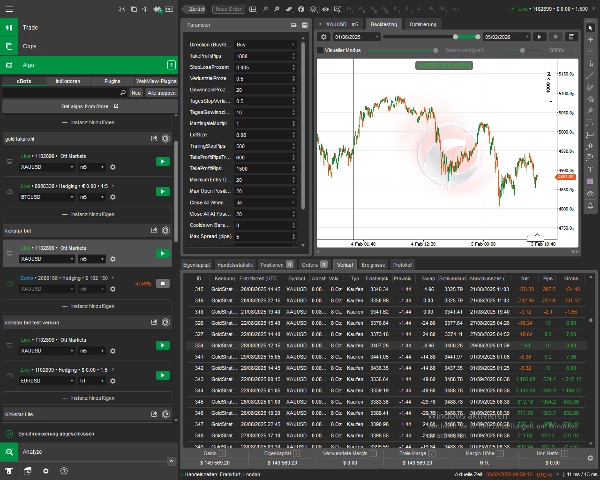Screen dimensions: 600x480
Task: Adjust the backtest date range slider
Action: [x=456, y=37]
